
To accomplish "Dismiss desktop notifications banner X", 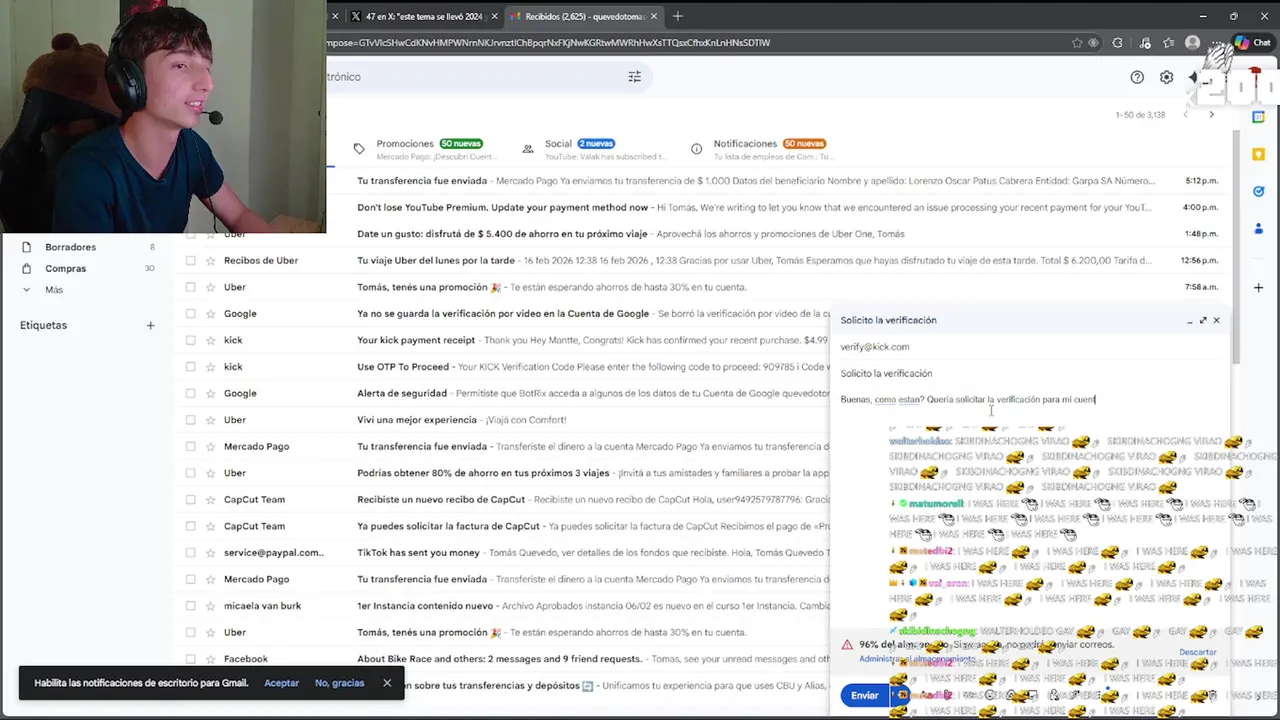I will (387, 683).
